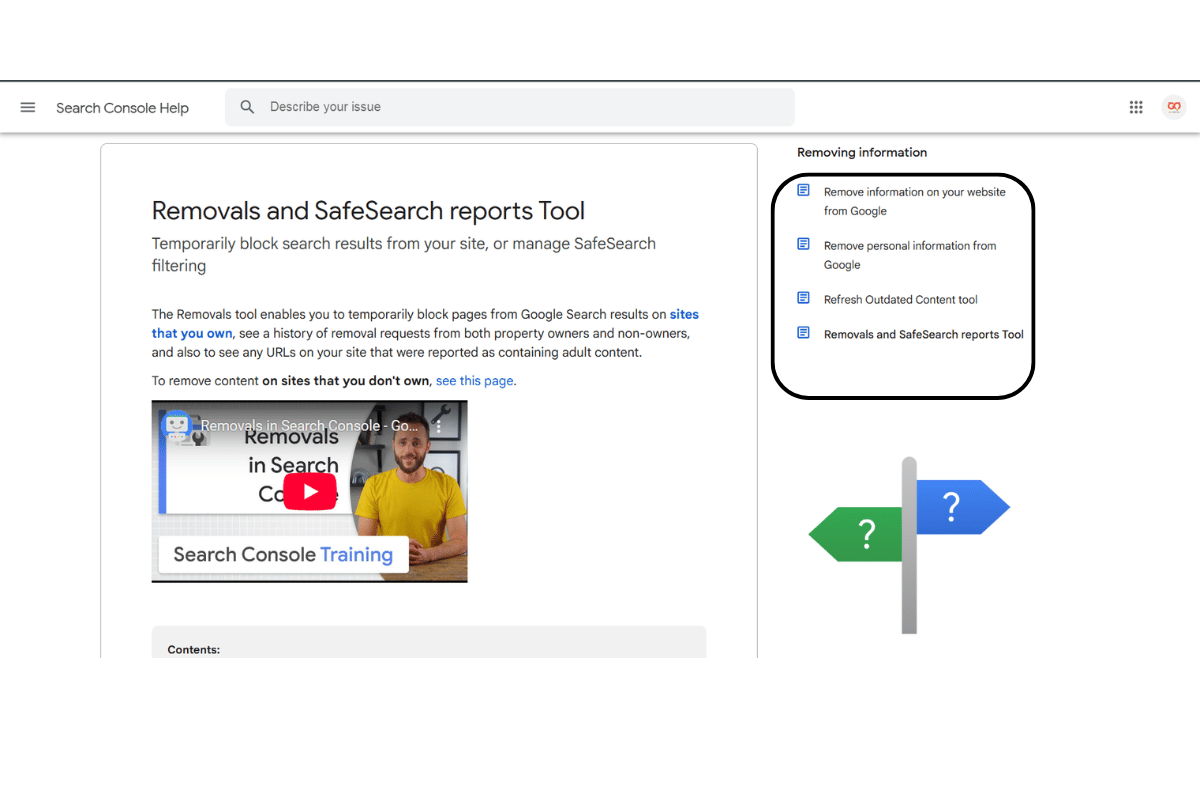The width and height of the screenshot is (1200, 800).
Task: Play the Removals in Search Console video
Action: [310, 491]
